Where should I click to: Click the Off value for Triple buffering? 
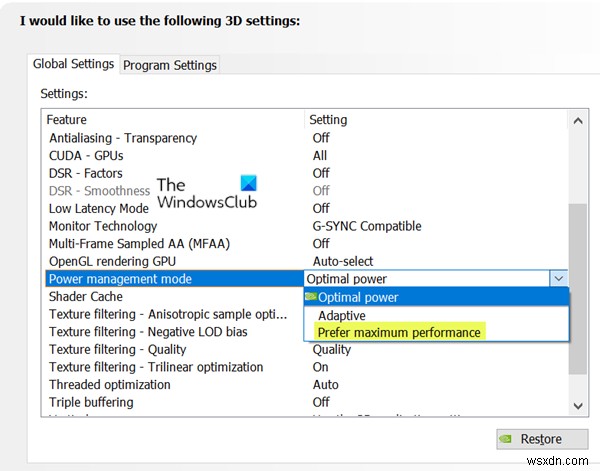[x=321, y=402]
